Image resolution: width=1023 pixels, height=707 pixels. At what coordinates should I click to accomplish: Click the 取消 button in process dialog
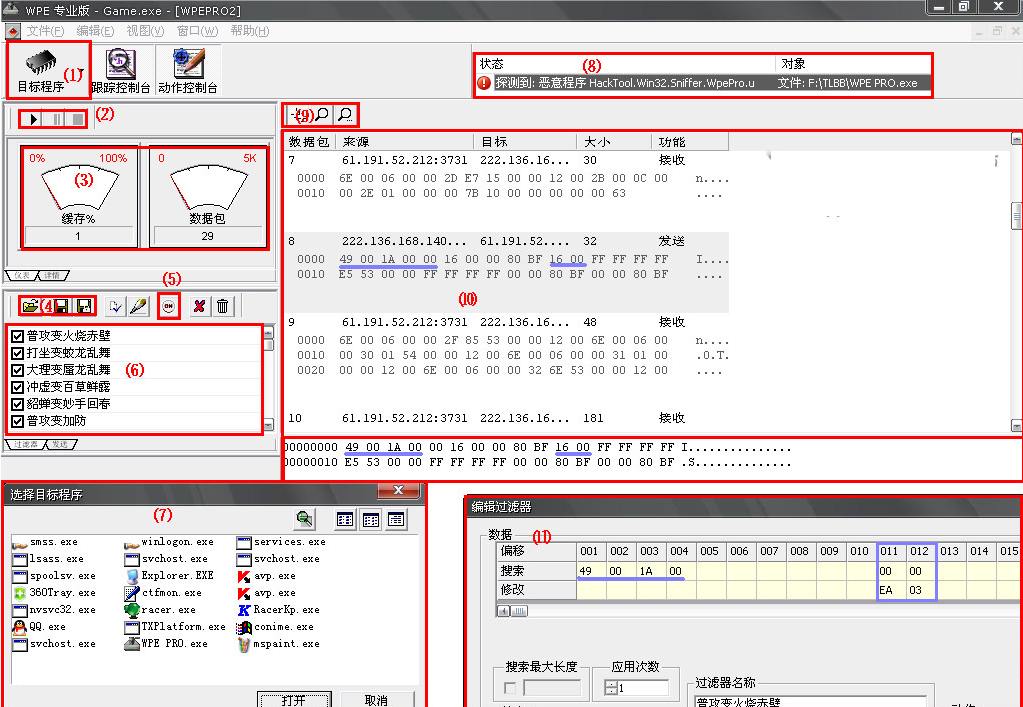tap(376, 699)
